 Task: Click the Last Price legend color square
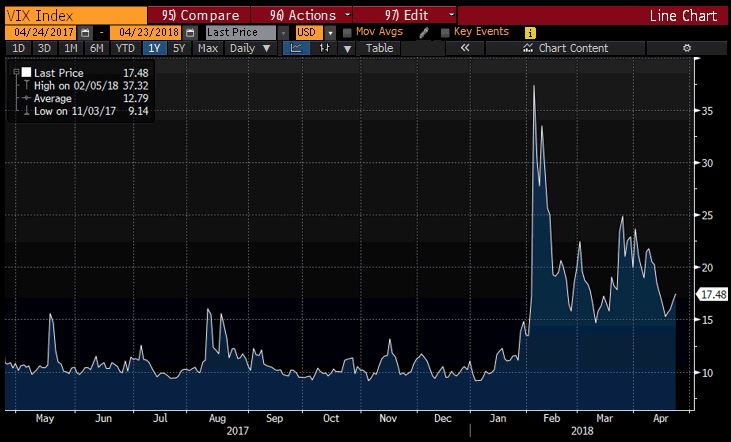[27, 73]
